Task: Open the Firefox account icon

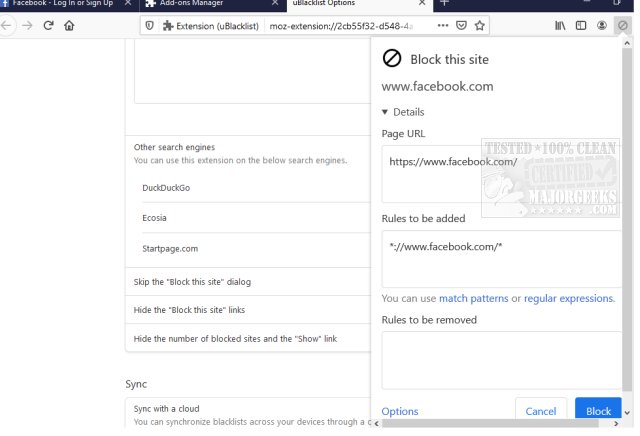Action: point(602,25)
